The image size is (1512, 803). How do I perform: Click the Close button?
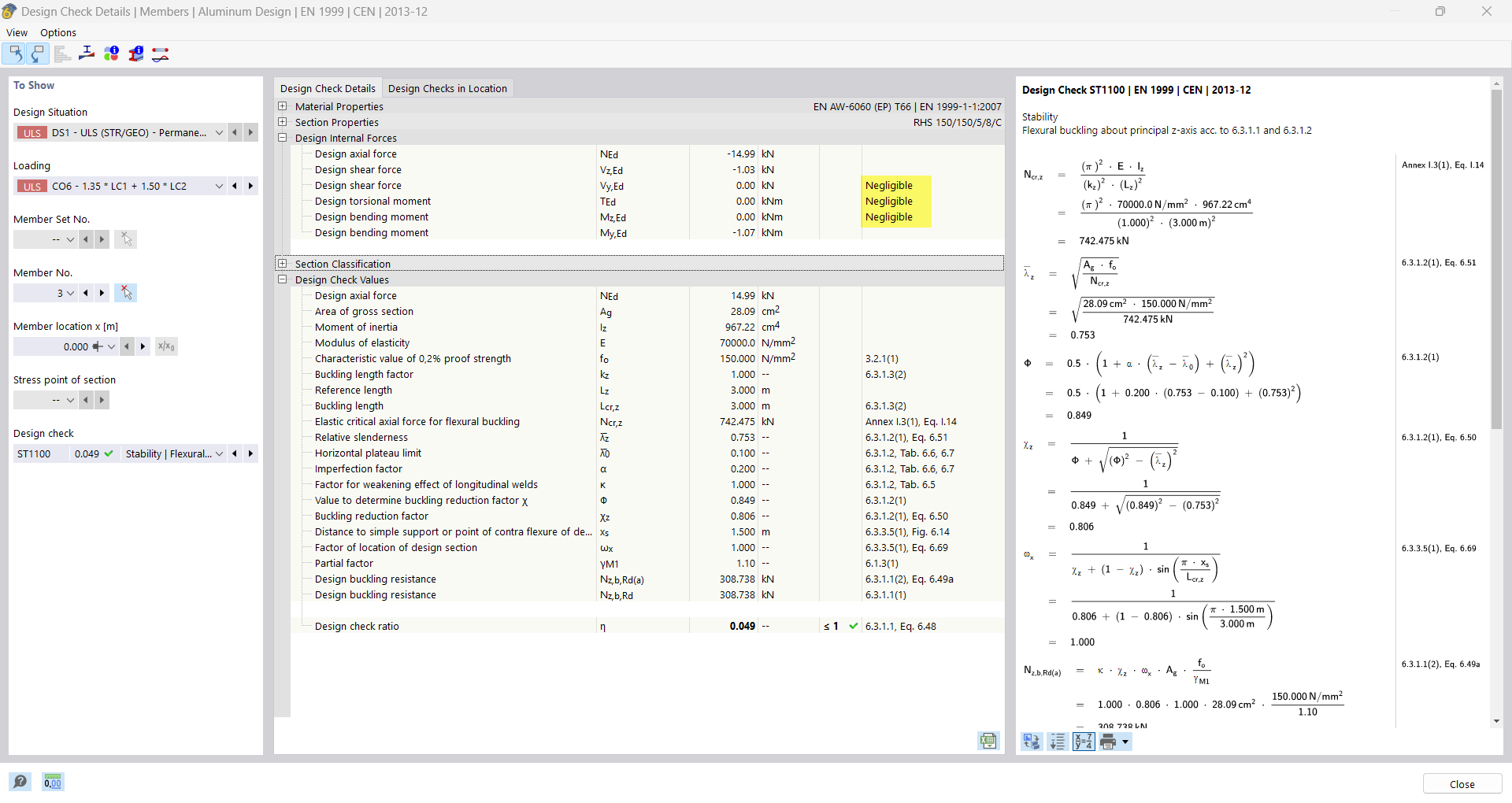tap(1462, 783)
